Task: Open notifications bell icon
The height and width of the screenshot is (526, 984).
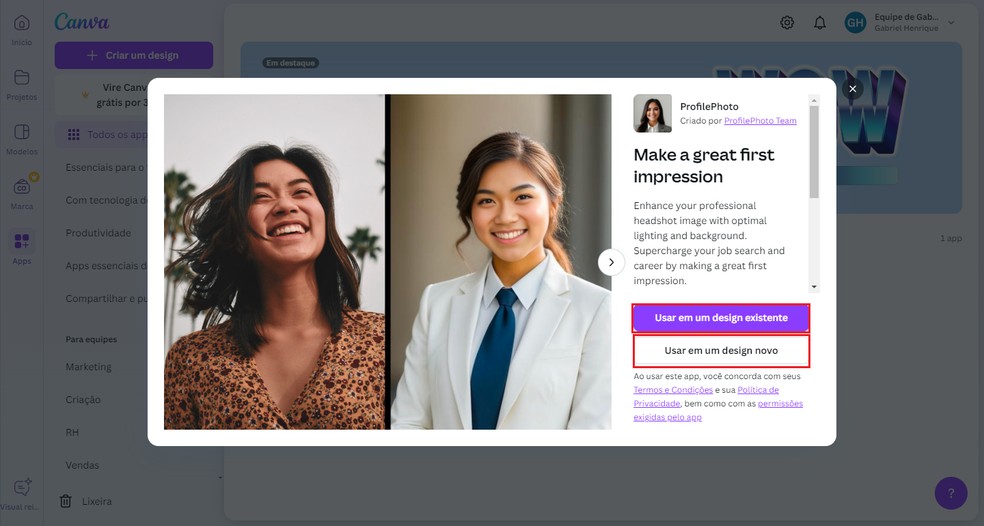Action: [820, 23]
